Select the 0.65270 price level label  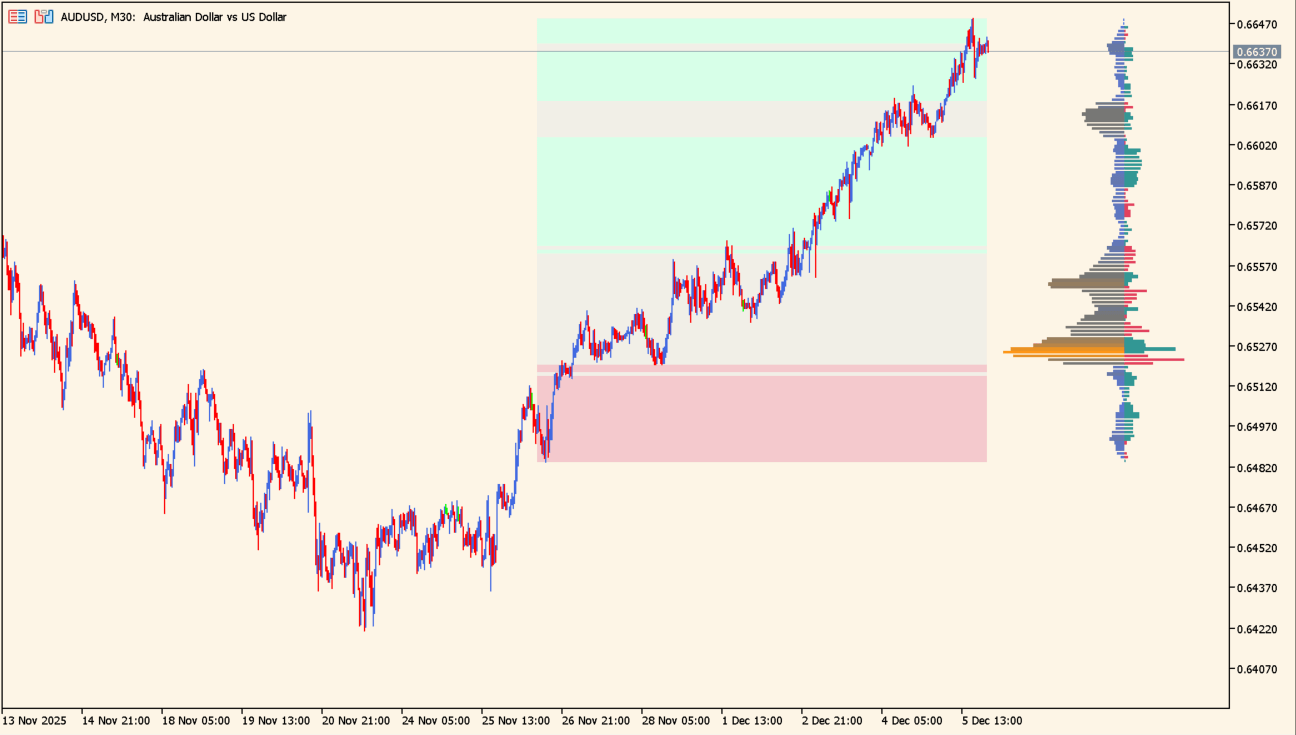(1257, 347)
